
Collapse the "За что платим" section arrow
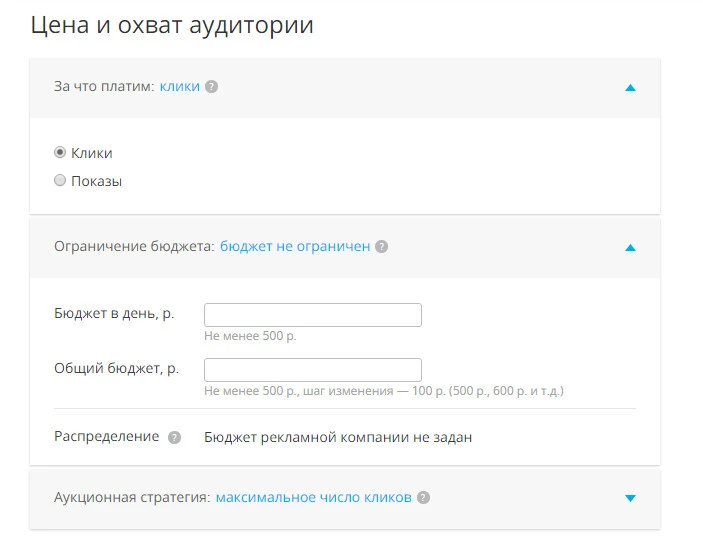(x=629, y=88)
